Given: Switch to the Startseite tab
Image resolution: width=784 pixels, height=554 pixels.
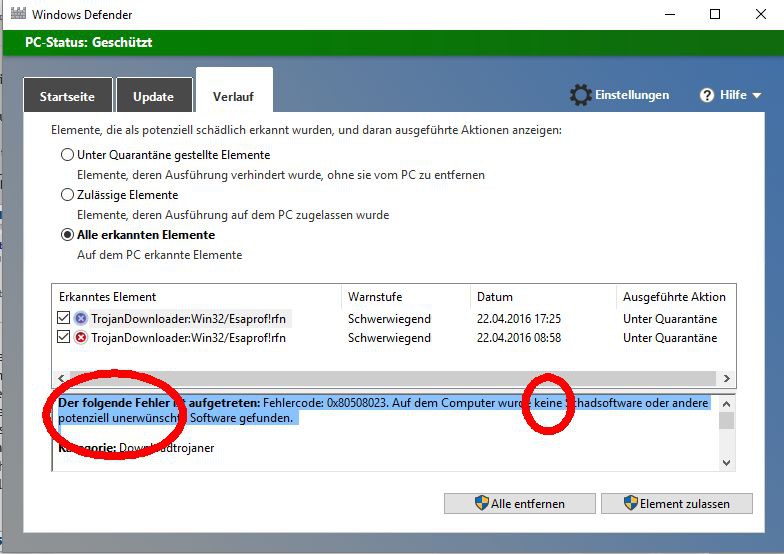Looking at the screenshot, I should click(68, 96).
